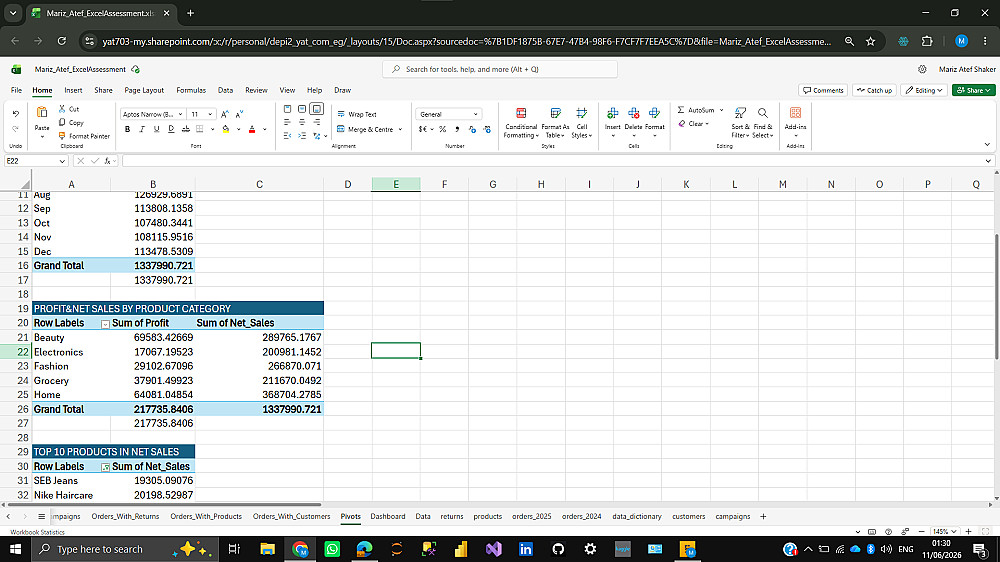Apply Merge & Centre to cells
1000x562 pixels.
370,129
